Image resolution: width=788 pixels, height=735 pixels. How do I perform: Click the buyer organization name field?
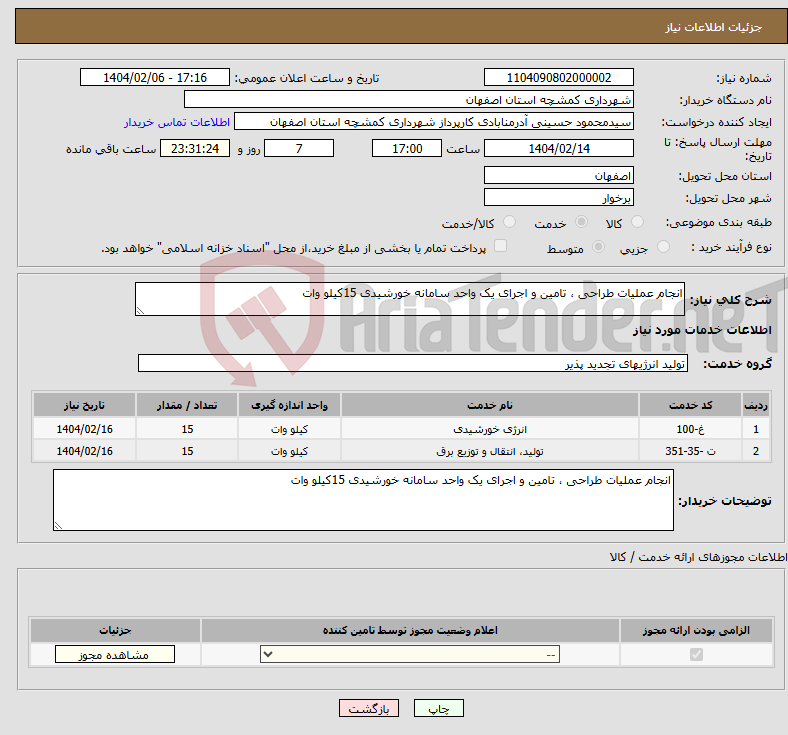pyautogui.click(x=410, y=100)
